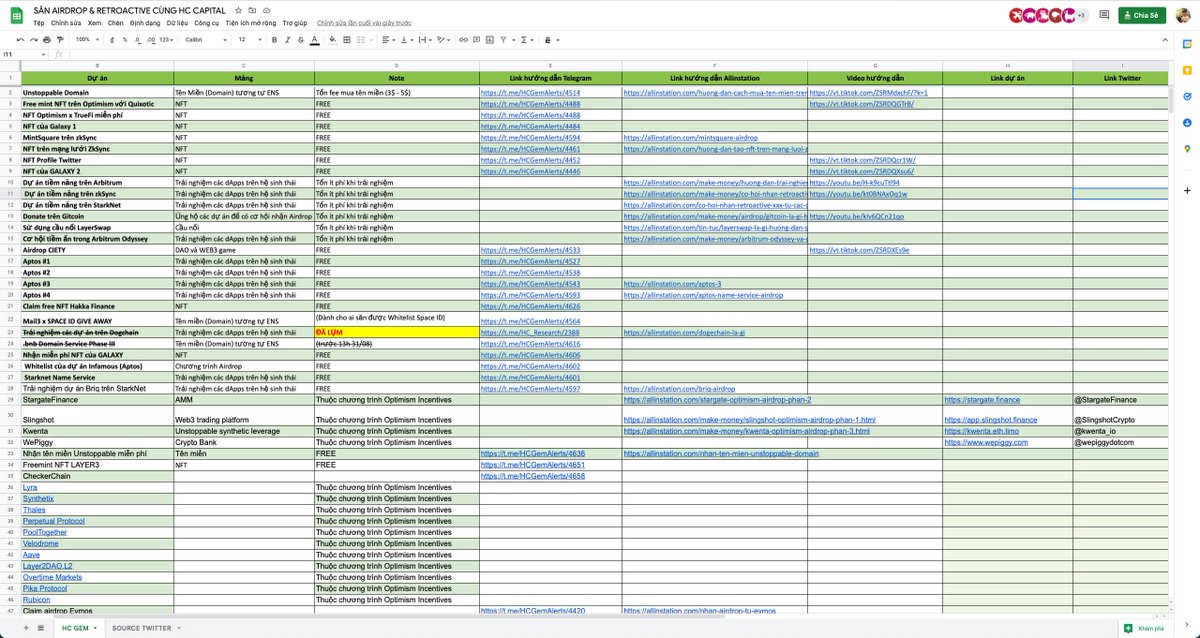The height and width of the screenshot is (638, 1200).
Task: Open the stargate.finance project link
Action: (x=984, y=399)
